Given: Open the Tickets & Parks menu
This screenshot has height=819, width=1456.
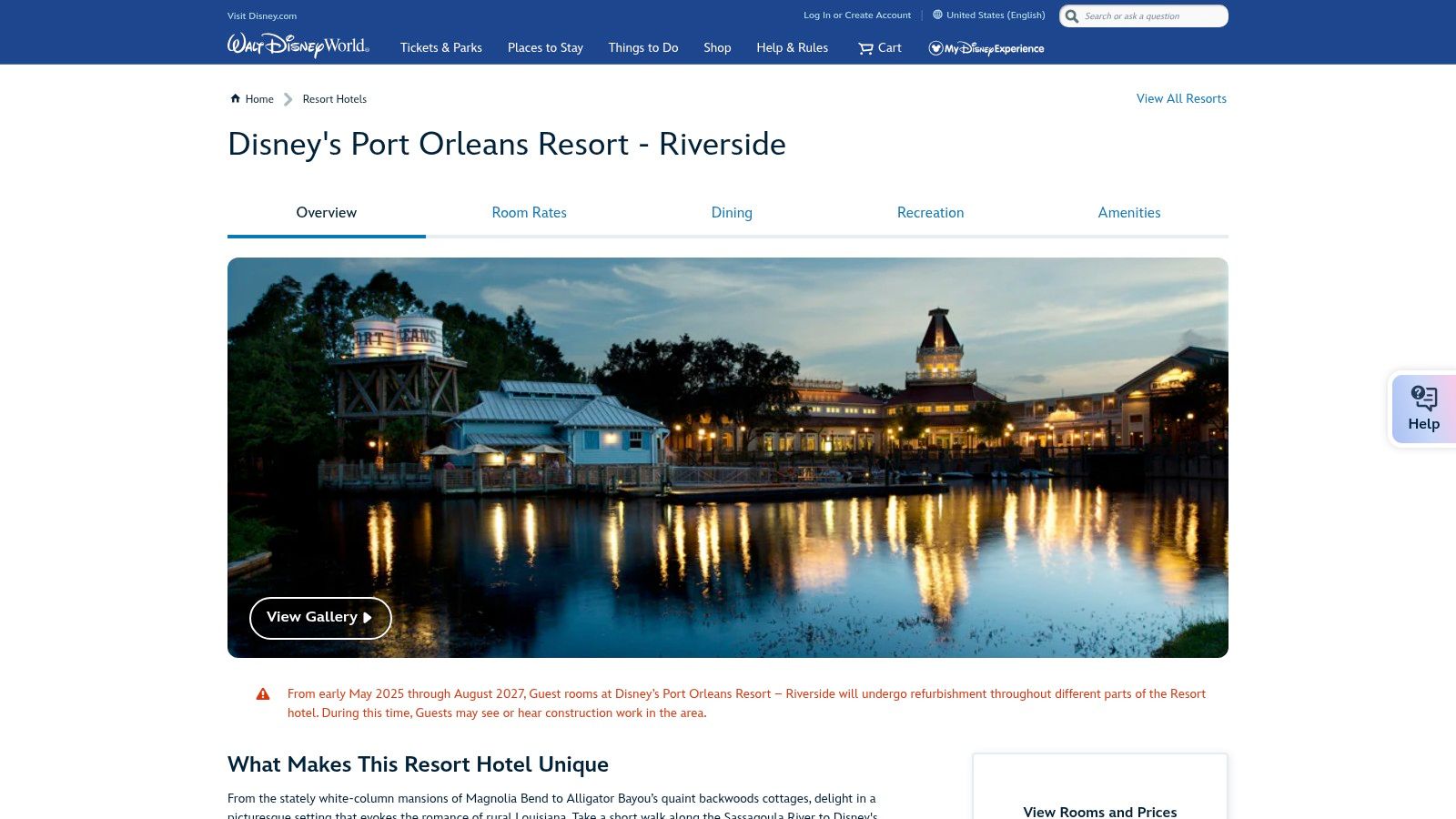Looking at the screenshot, I should coord(440,47).
